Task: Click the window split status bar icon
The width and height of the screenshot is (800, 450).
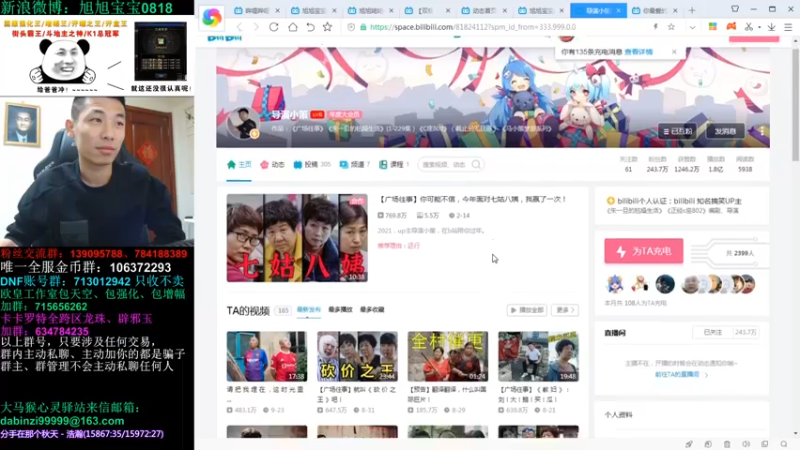Action: click(764, 444)
